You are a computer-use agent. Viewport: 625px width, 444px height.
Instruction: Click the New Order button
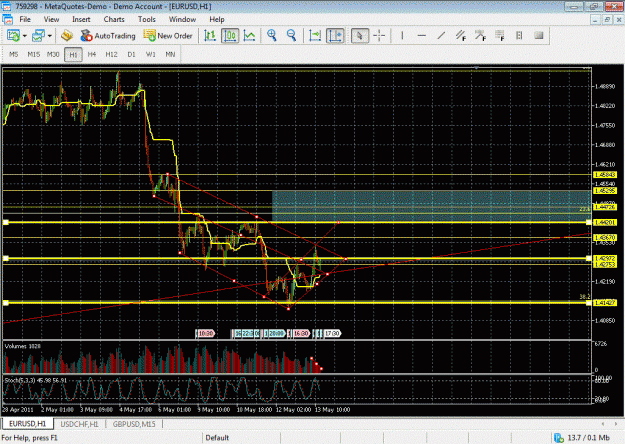(x=168, y=36)
